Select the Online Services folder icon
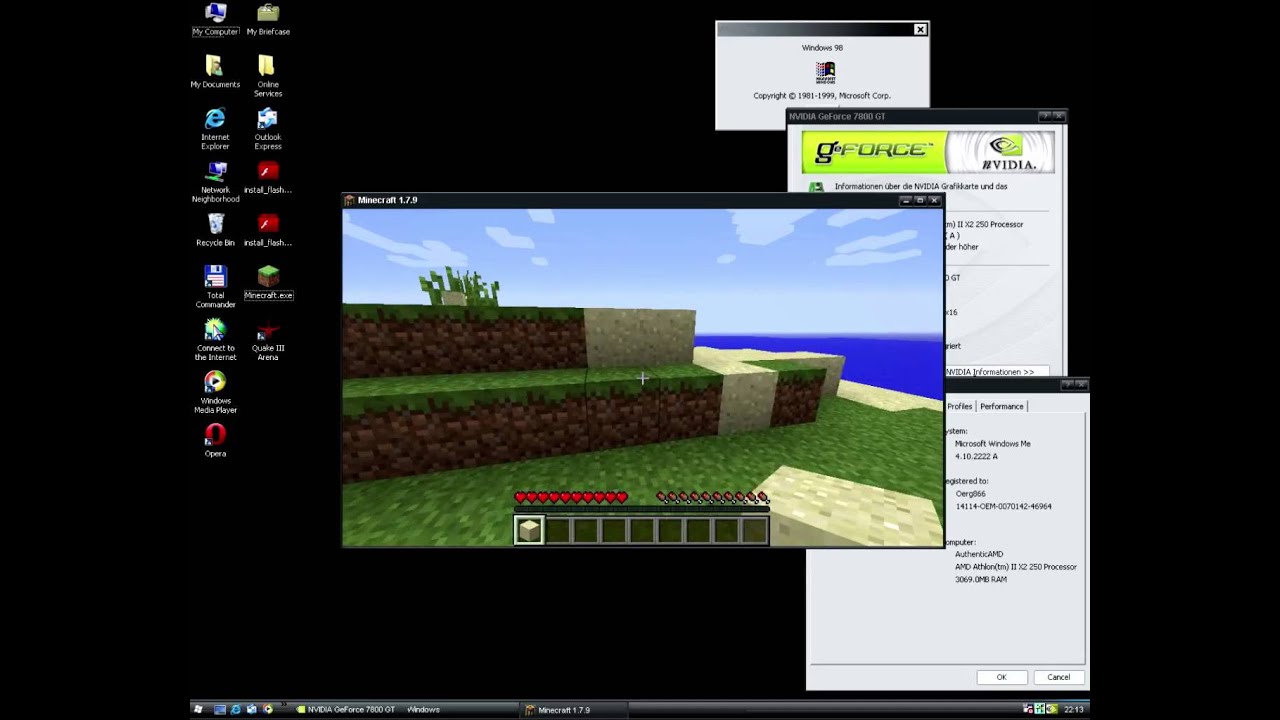 click(267, 76)
